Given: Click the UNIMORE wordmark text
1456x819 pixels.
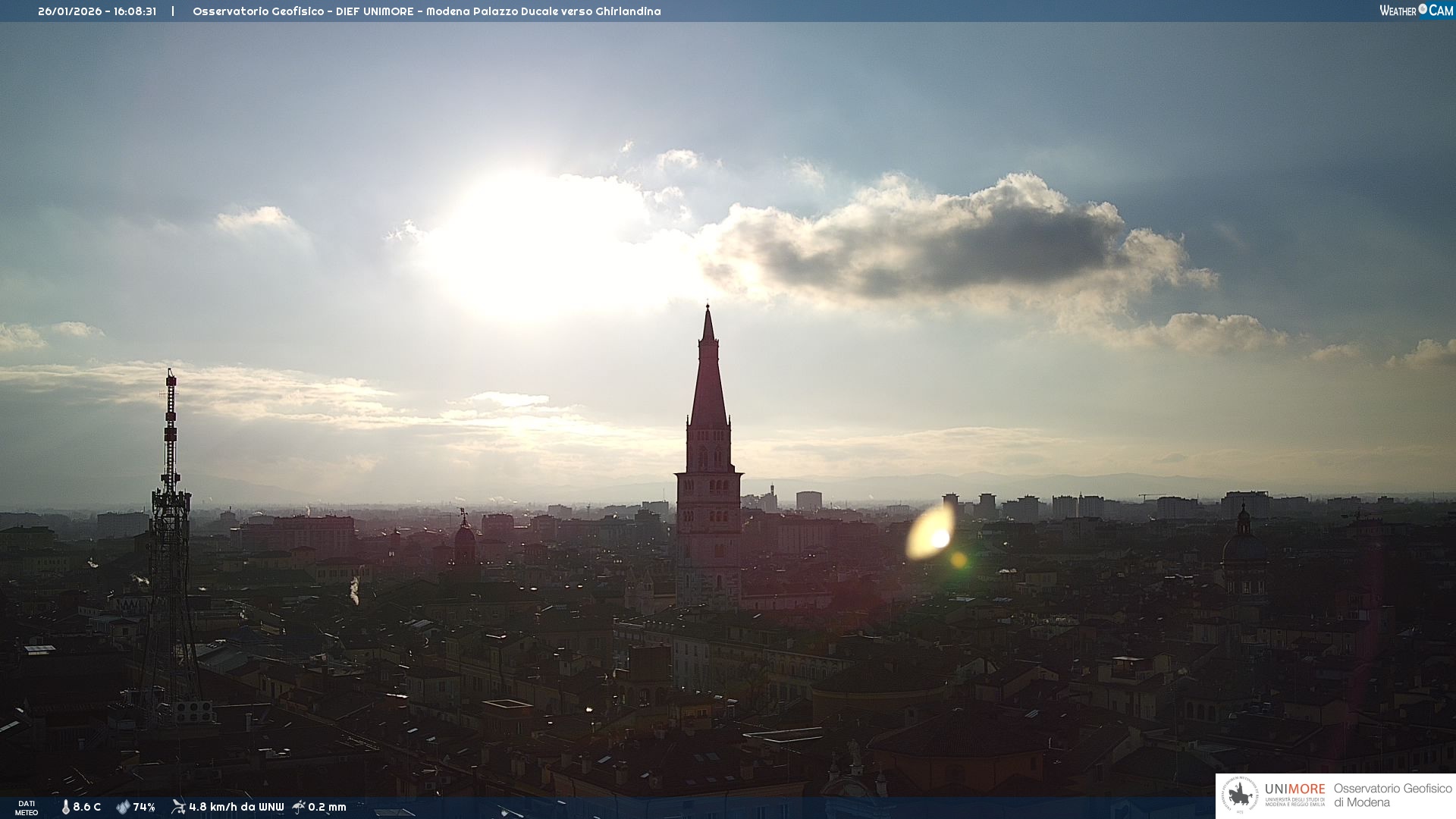Looking at the screenshot, I should pos(1294,789).
